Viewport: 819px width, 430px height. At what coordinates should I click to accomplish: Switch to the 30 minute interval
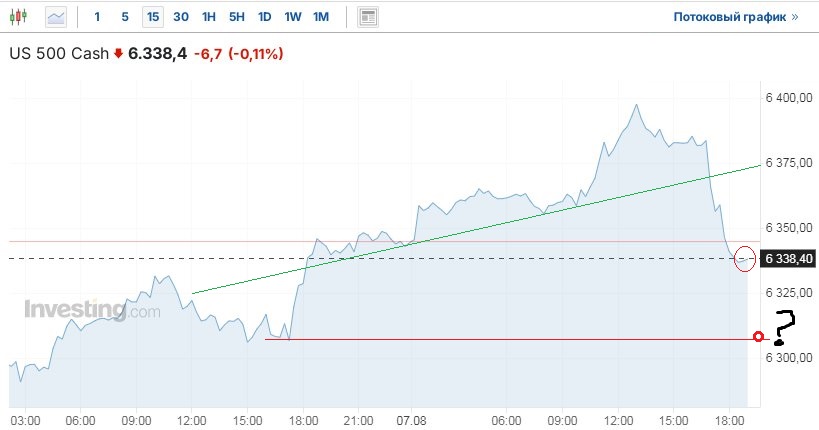pyautogui.click(x=180, y=17)
